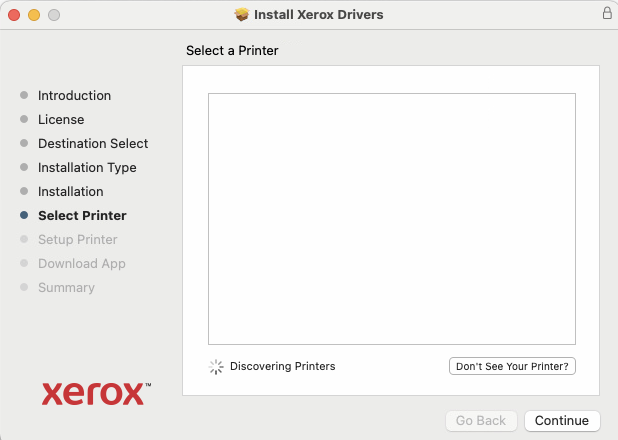
Task: Click inside the empty printer list box
Action: (392, 219)
